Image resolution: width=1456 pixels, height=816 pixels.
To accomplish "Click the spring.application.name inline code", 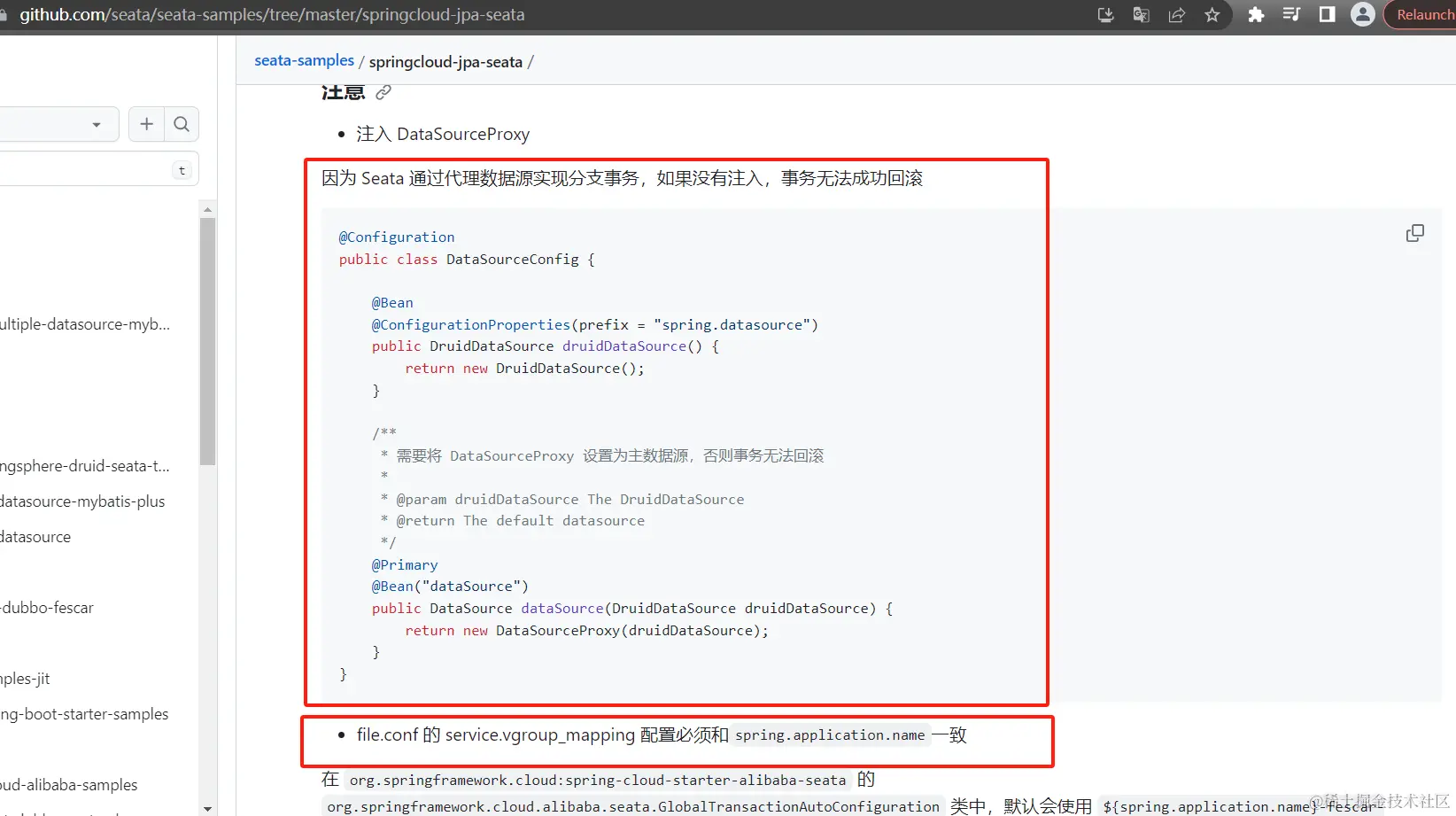I will pos(830,735).
